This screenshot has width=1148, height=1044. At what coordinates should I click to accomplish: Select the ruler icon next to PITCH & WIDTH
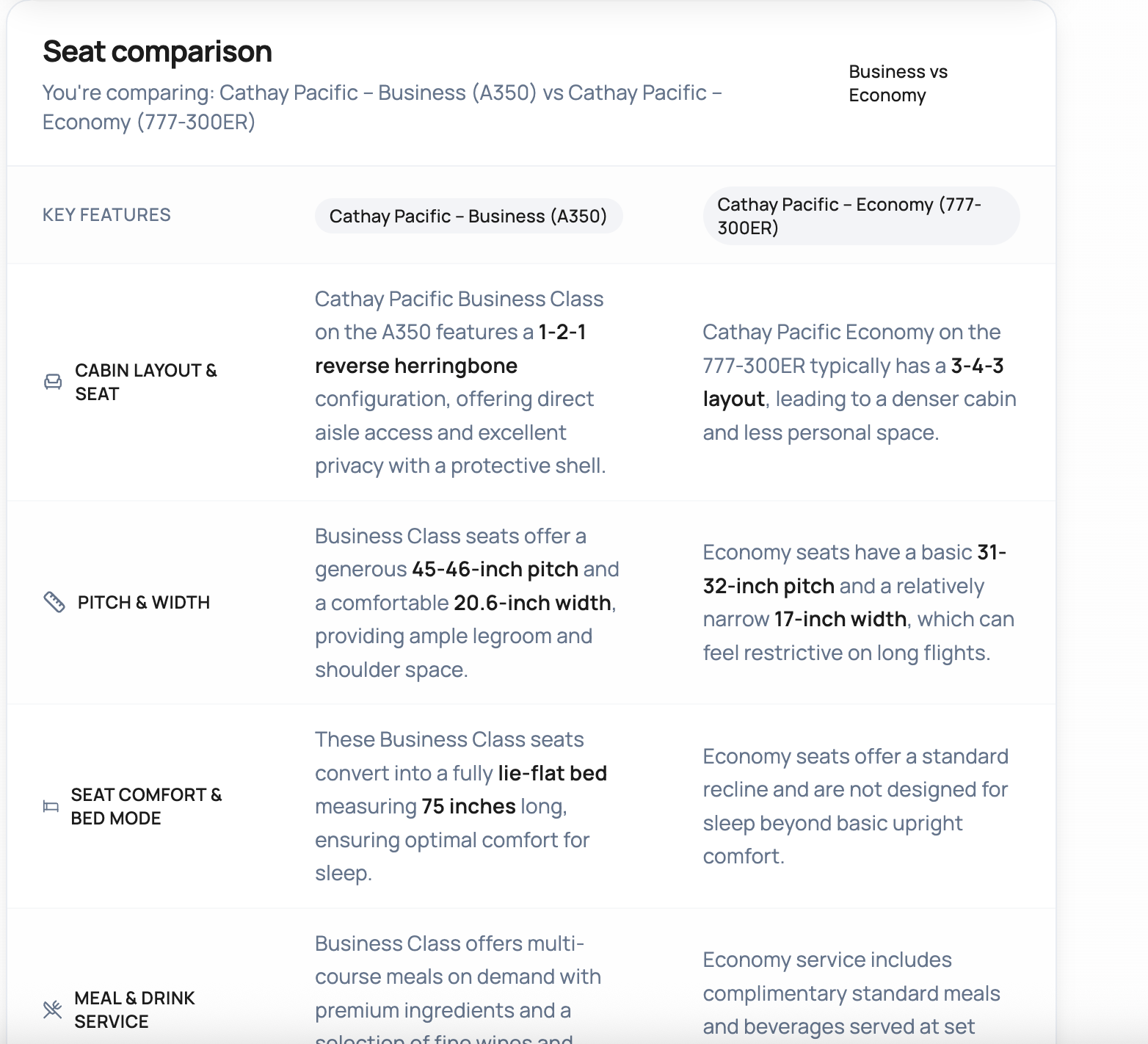click(x=55, y=602)
